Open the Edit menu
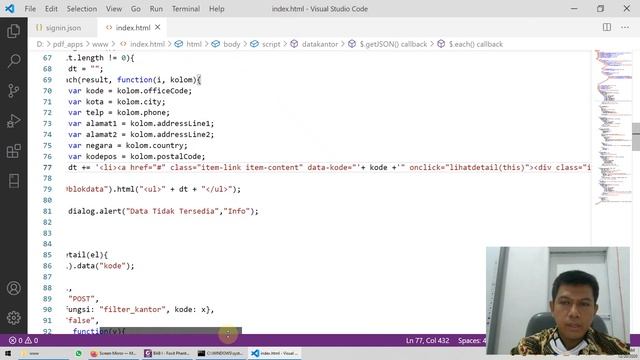640x360 pixels. (x=51, y=9)
